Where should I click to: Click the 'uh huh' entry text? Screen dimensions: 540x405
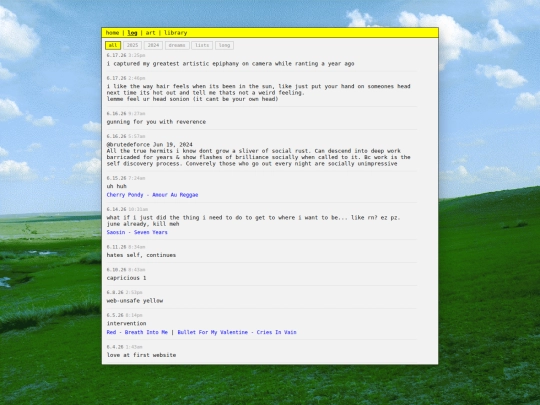pyautogui.click(x=116, y=186)
